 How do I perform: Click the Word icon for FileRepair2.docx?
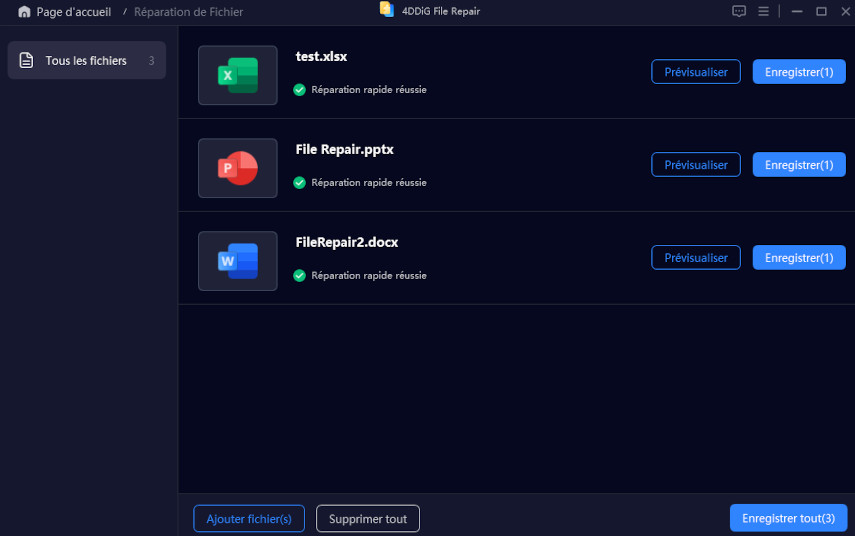(x=238, y=261)
